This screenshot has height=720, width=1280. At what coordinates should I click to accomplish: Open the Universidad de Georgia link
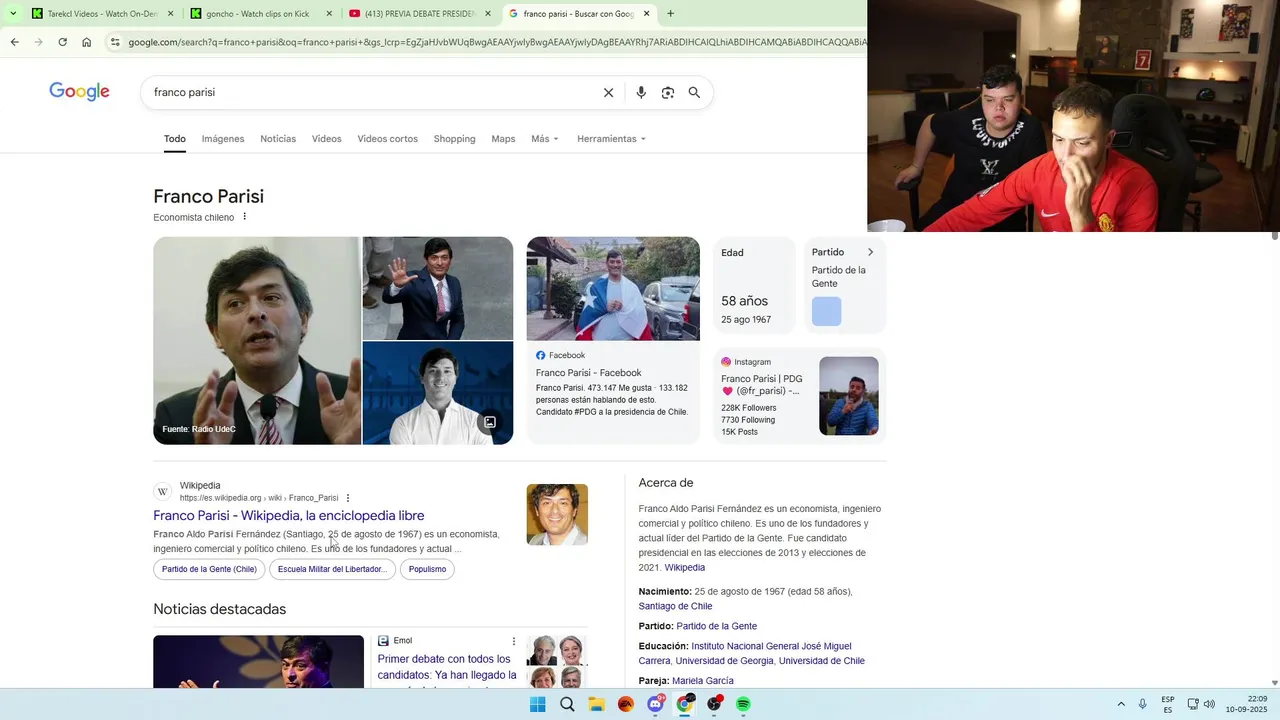tap(724, 661)
